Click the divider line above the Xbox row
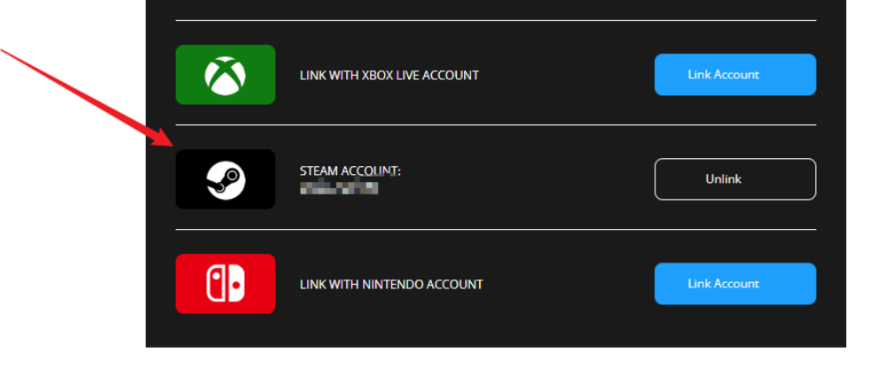Screen dimensions: 877x376 pos(496,20)
